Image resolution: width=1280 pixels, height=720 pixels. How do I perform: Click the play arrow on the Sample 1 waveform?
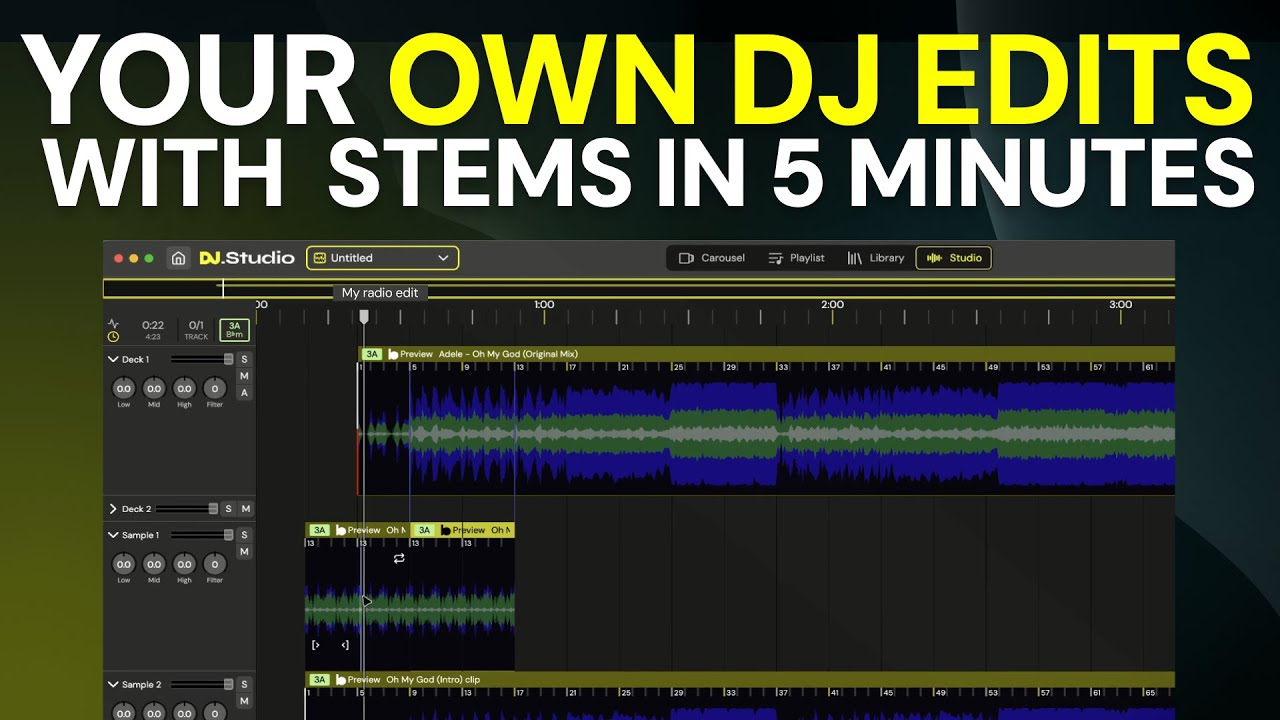[367, 602]
